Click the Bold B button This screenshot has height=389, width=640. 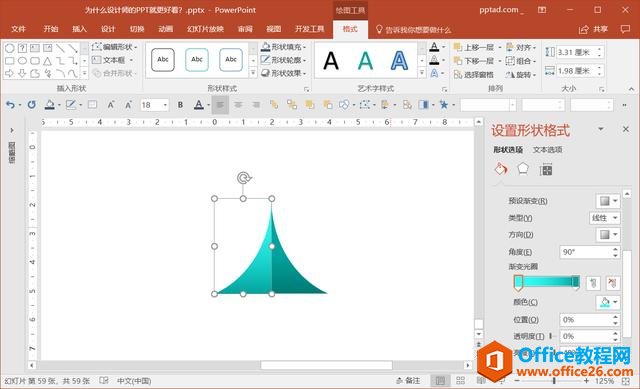[180, 105]
